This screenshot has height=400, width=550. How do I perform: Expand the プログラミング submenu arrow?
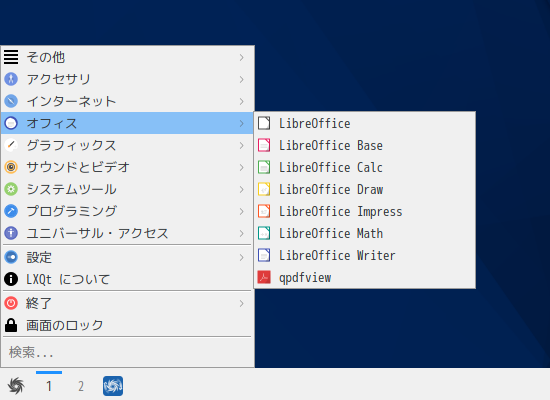pos(241,211)
